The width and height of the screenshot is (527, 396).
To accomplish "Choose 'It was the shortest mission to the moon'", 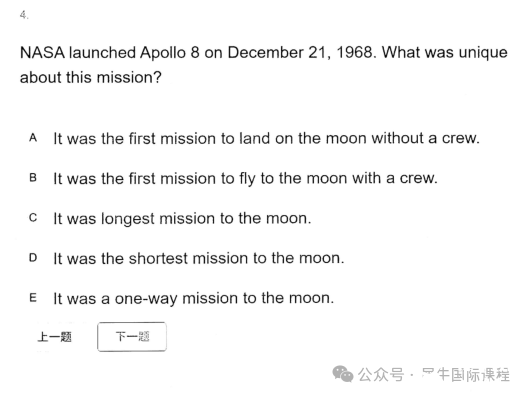I will coord(199,258).
